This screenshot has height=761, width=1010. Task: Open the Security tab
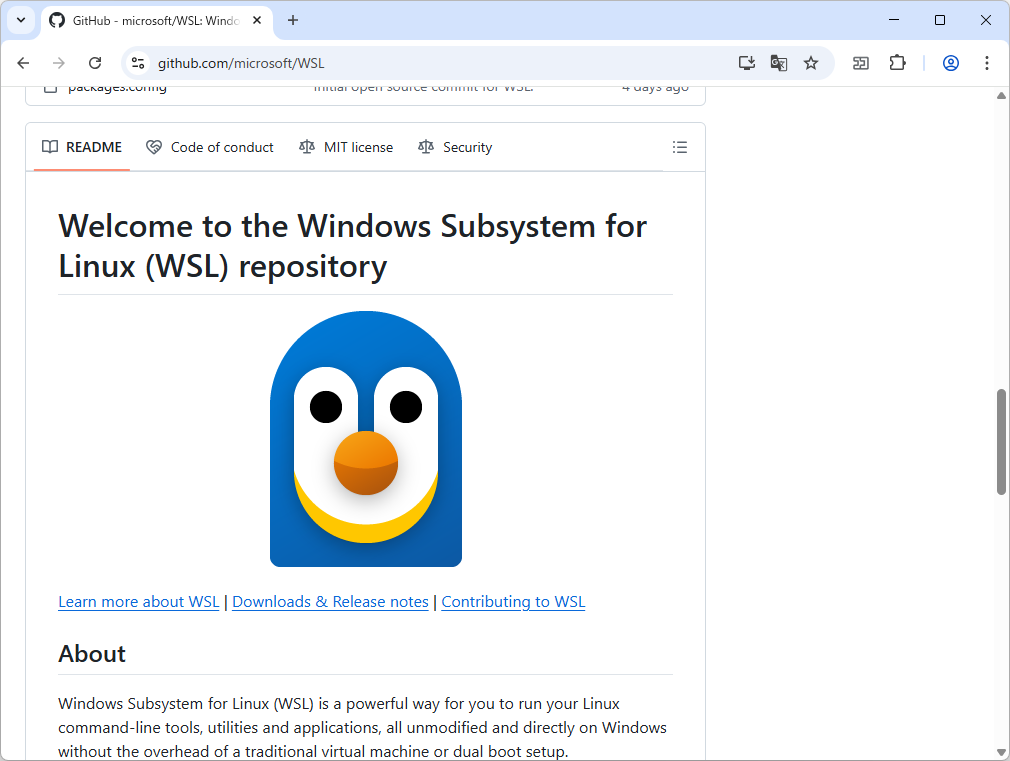(x=466, y=147)
